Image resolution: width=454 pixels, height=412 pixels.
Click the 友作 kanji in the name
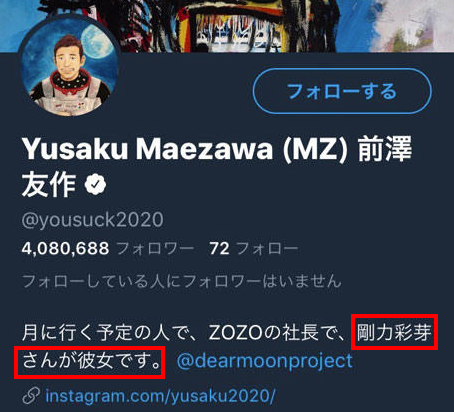49,185
